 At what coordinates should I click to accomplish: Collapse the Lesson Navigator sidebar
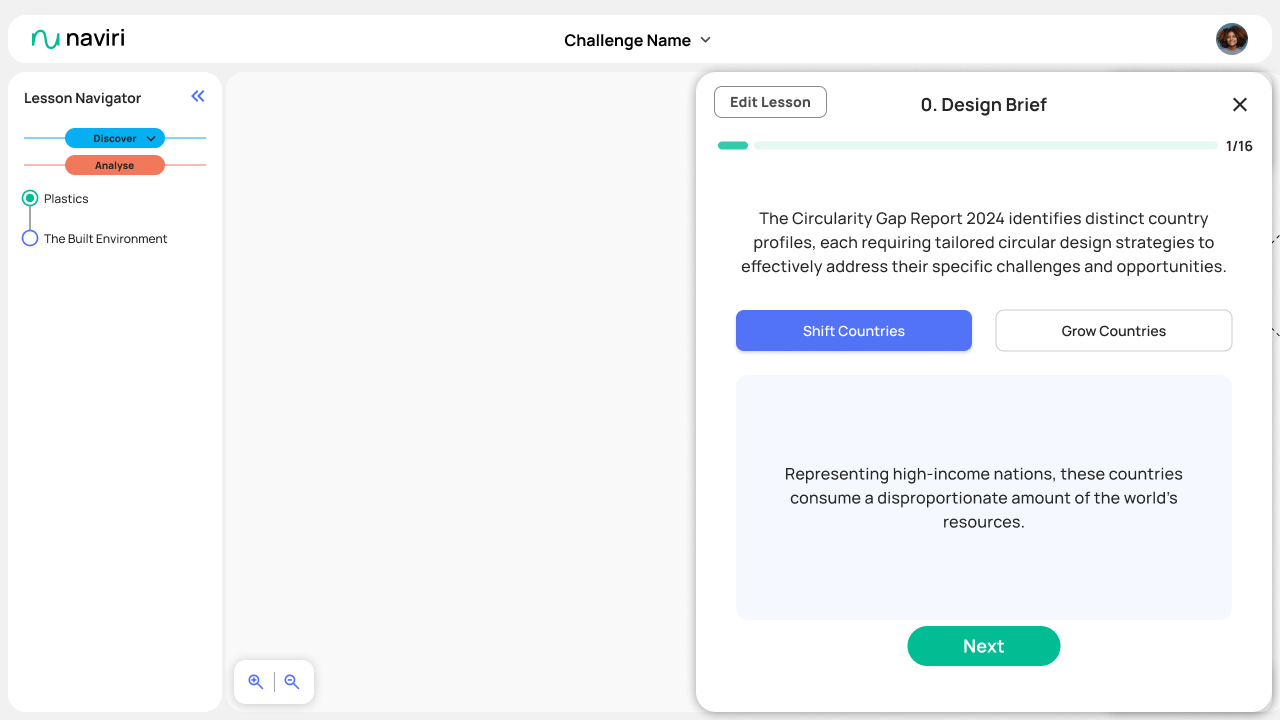pos(198,96)
